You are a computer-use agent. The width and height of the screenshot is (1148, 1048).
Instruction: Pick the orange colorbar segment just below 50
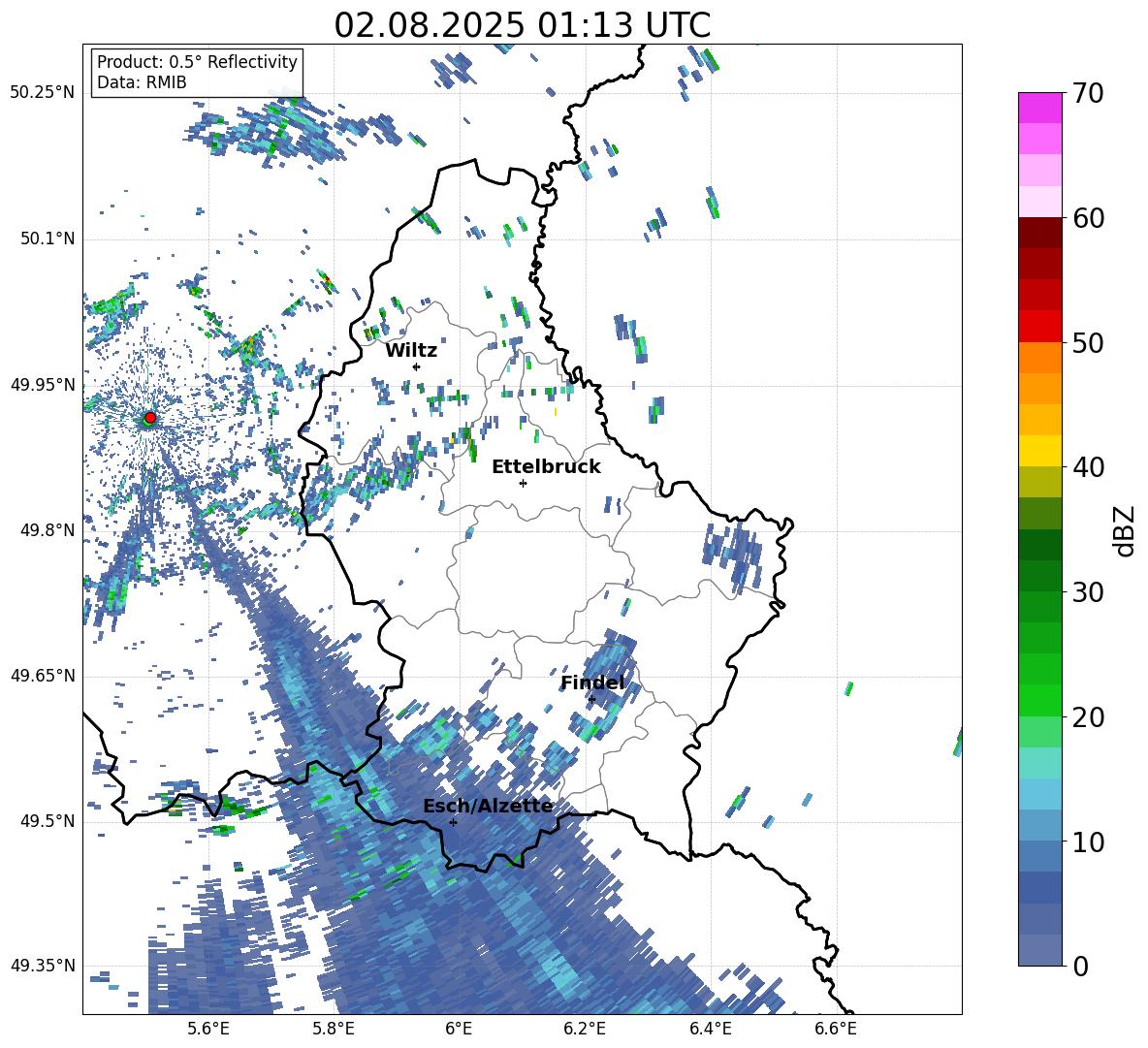(1039, 358)
